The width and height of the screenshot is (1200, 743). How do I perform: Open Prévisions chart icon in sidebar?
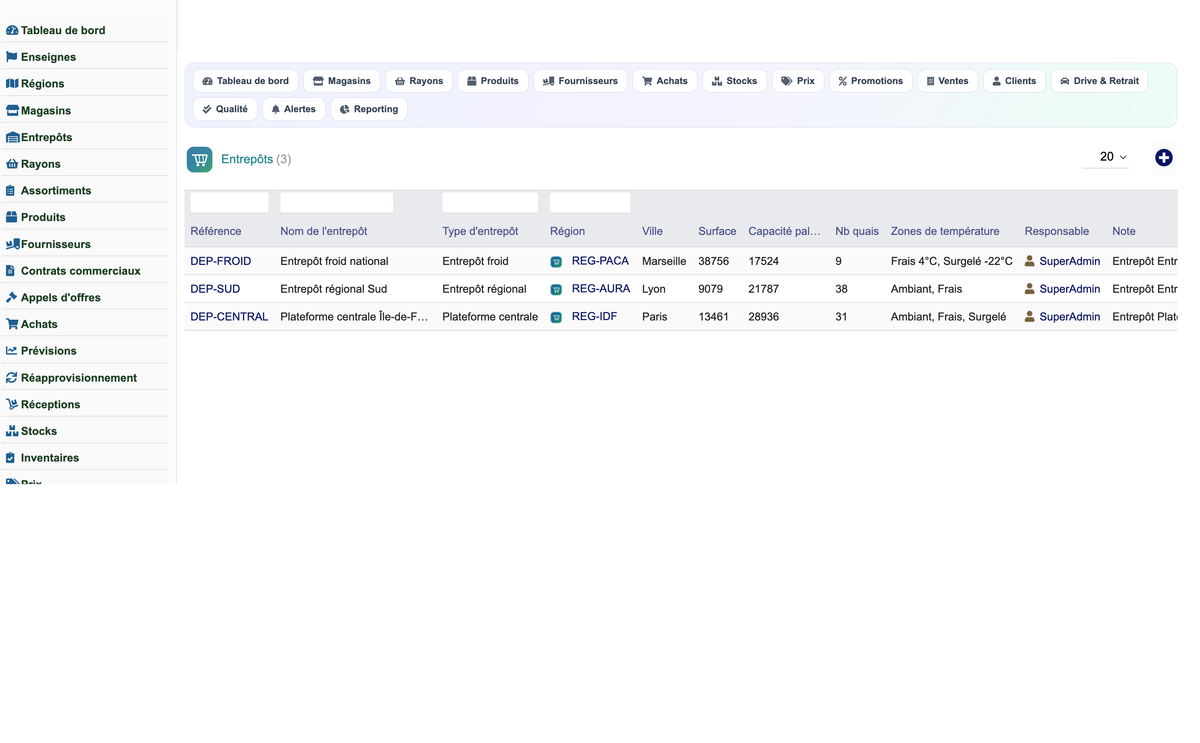point(12,351)
